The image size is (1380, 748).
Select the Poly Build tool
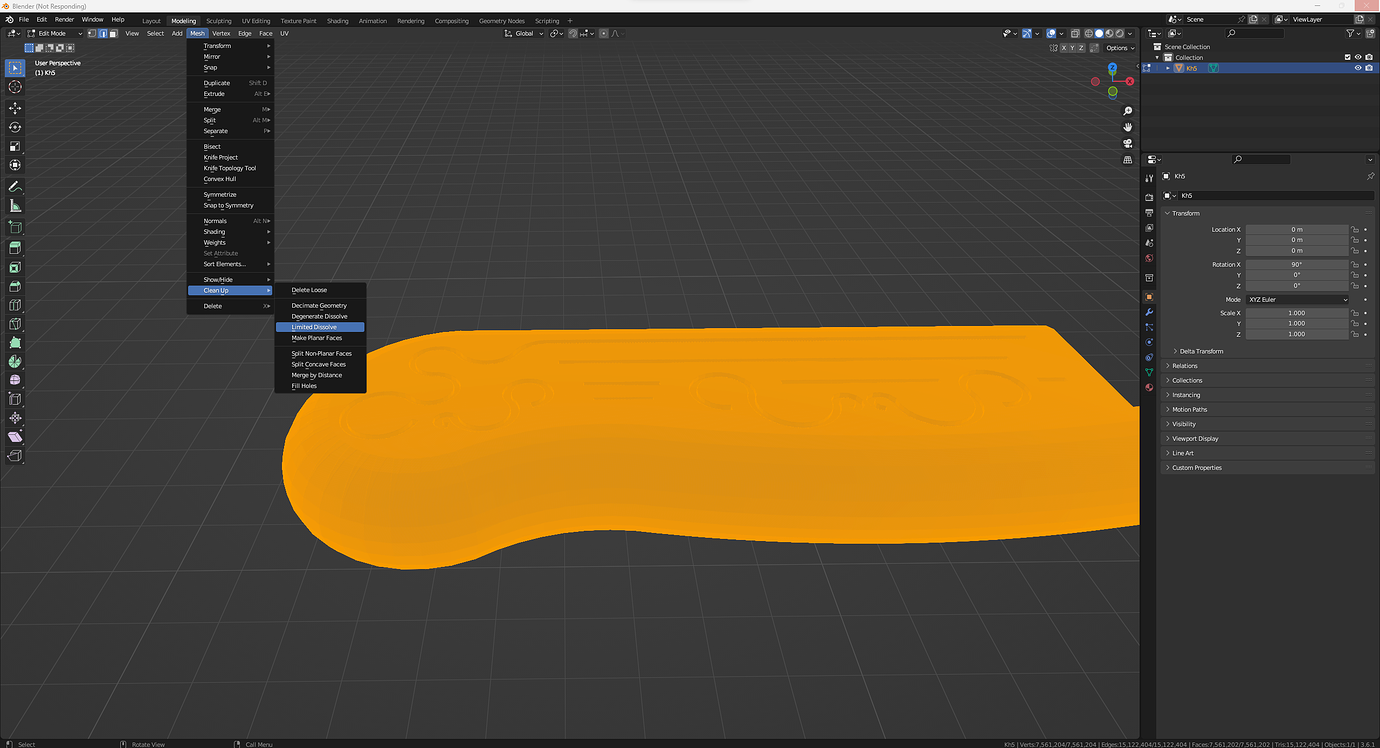tap(15, 343)
